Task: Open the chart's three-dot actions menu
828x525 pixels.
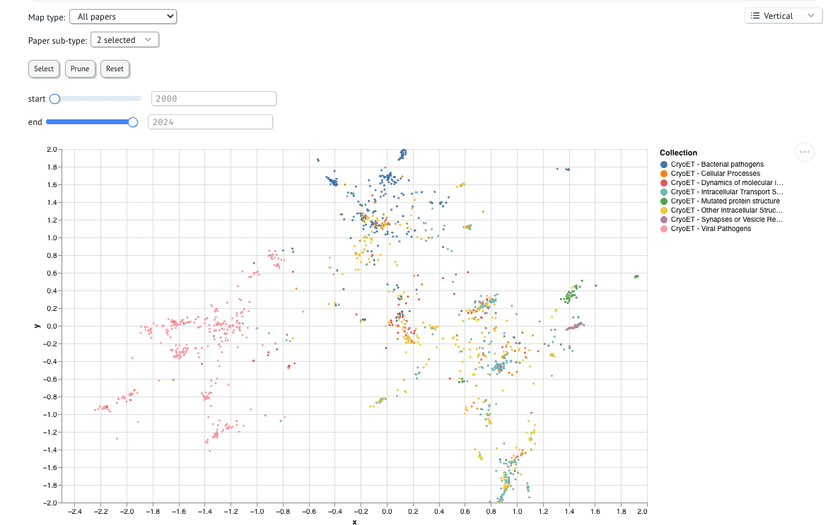Action: pyautogui.click(x=804, y=152)
